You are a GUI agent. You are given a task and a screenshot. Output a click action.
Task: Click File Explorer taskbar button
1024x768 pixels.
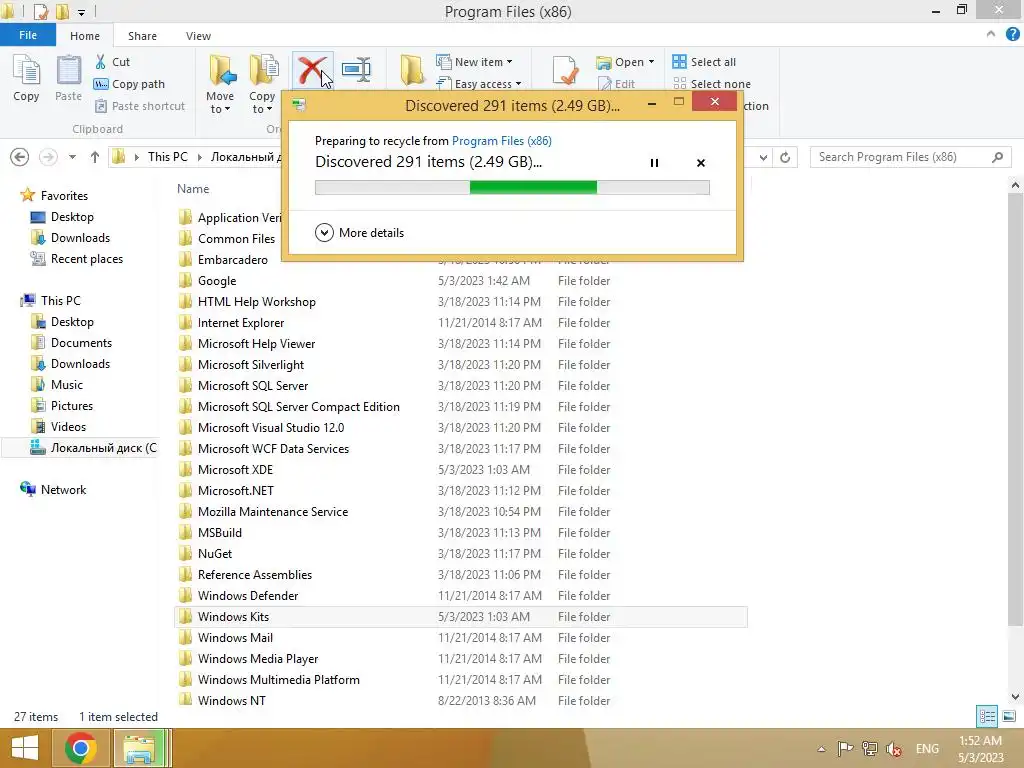pos(141,748)
